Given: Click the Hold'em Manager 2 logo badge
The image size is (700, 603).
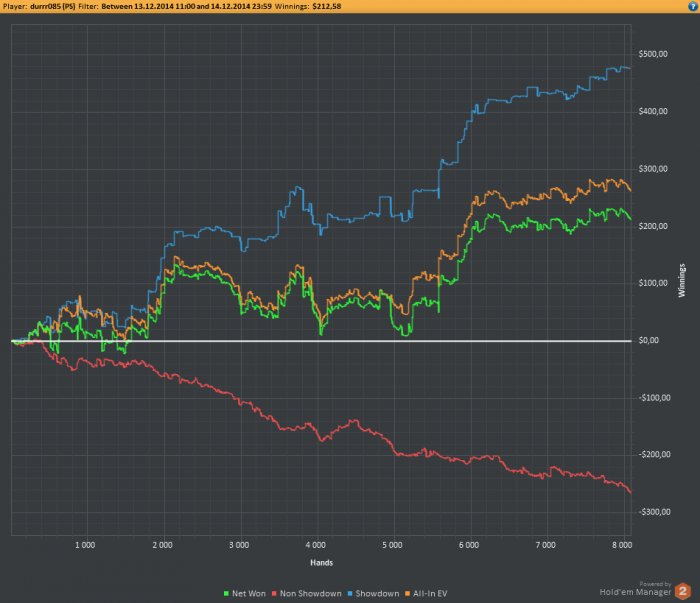Looking at the screenshot, I should pyautogui.click(x=683, y=591).
